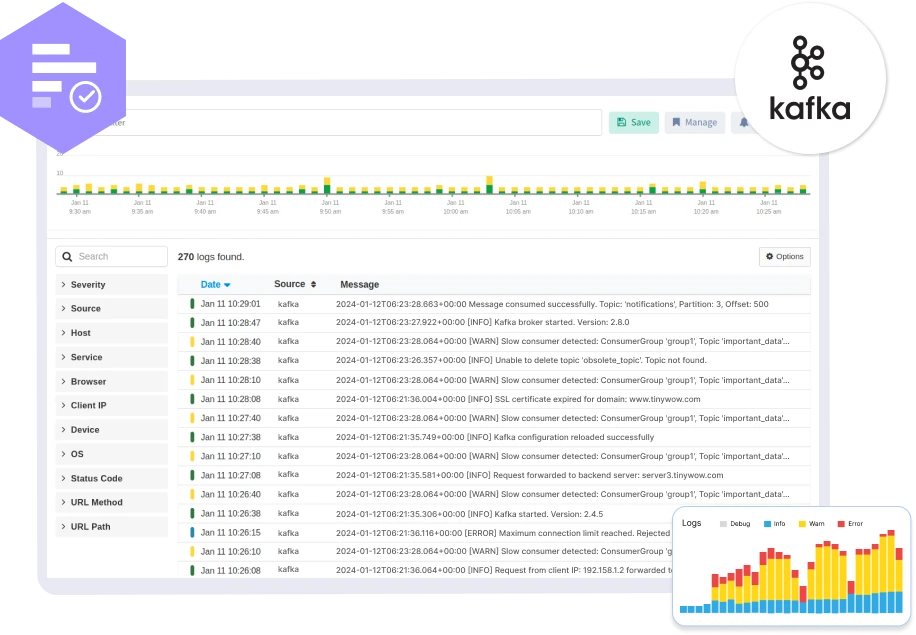This screenshot has width=916, height=635.
Task: Expand the Client IP facet
Action: pos(112,405)
